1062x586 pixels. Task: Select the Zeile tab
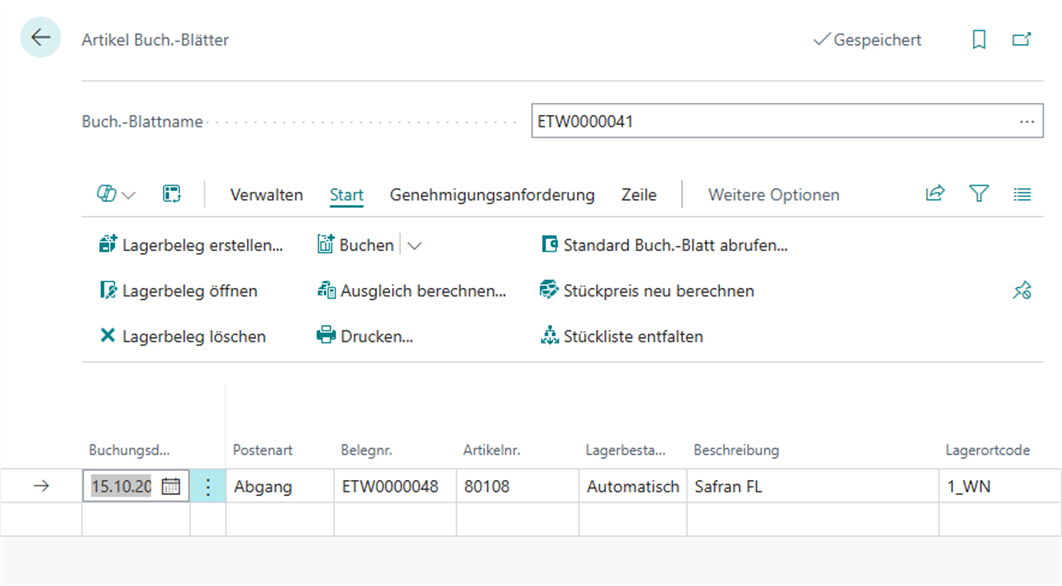point(639,195)
